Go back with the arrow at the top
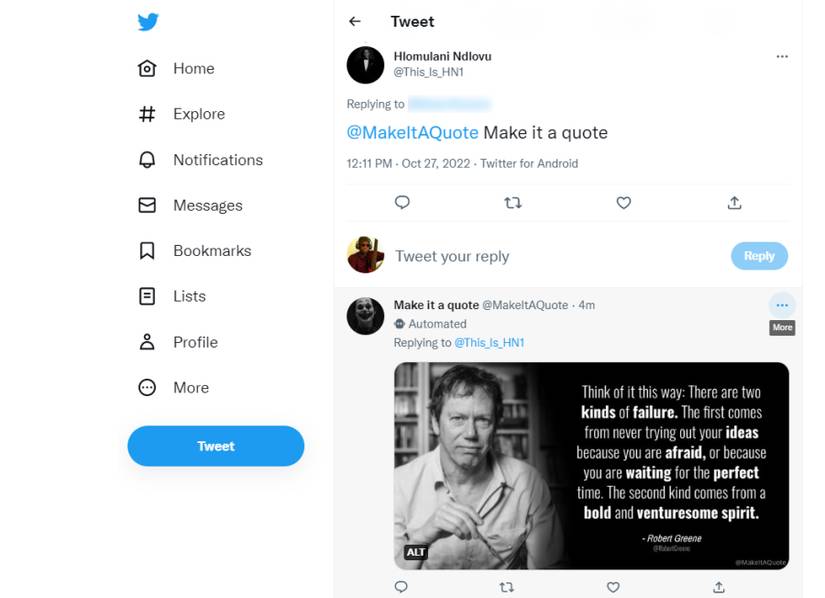This screenshot has width=825, height=598. [x=355, y=21]
